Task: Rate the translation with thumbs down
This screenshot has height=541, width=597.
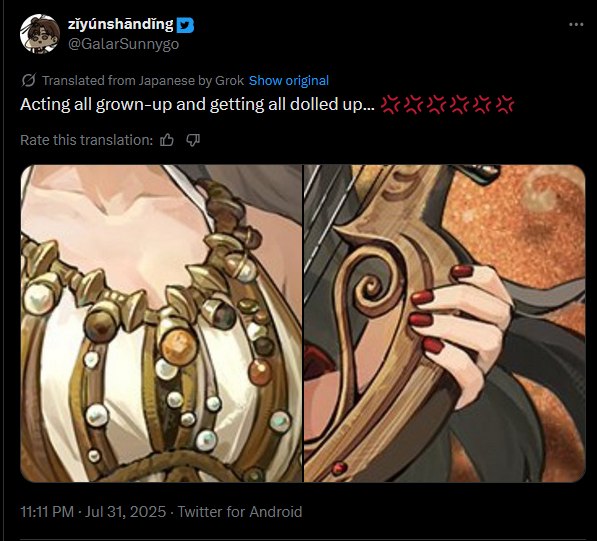Action: click(193, 140)
